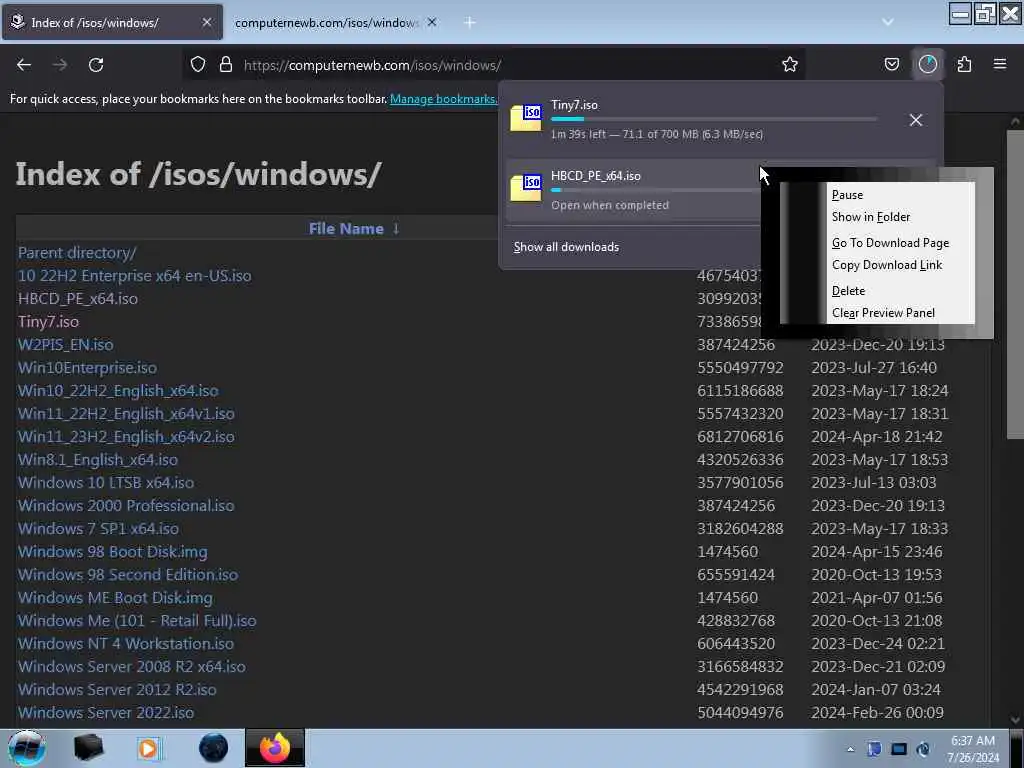The height and width of the screenshot is (768, 1024).
Task: Click the taskbar clock showing 6:37 AM
Action: click(973, 749)
